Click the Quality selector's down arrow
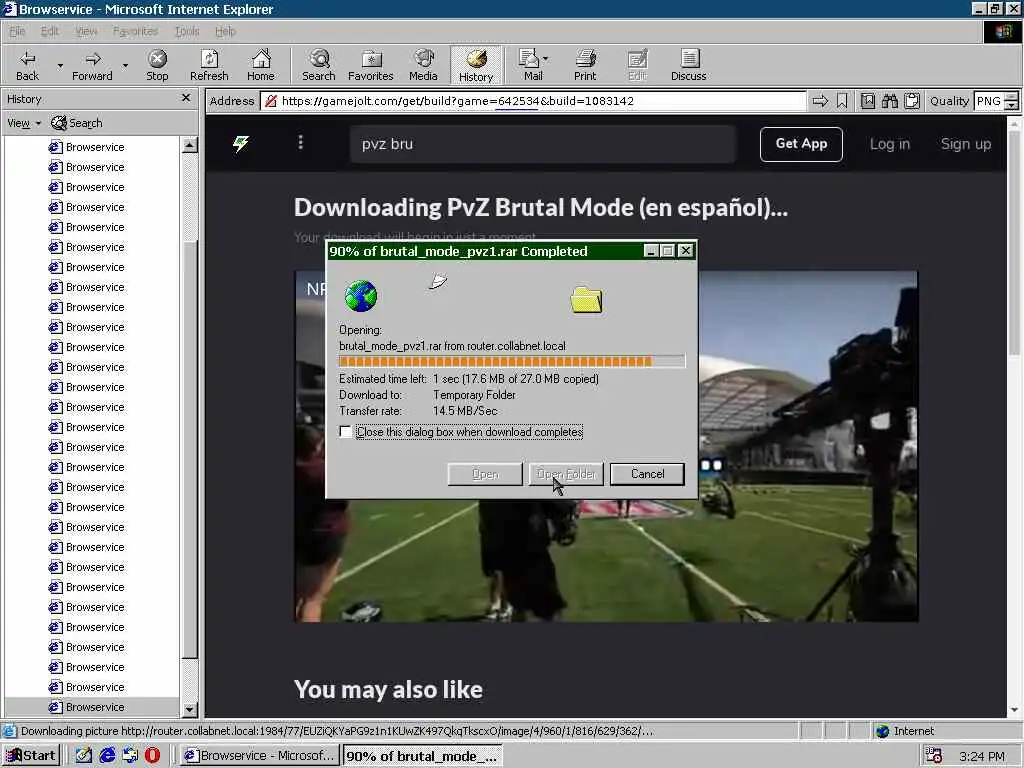The width and height of the screenshot is (1024, 768). click(x=1011, y=105)
